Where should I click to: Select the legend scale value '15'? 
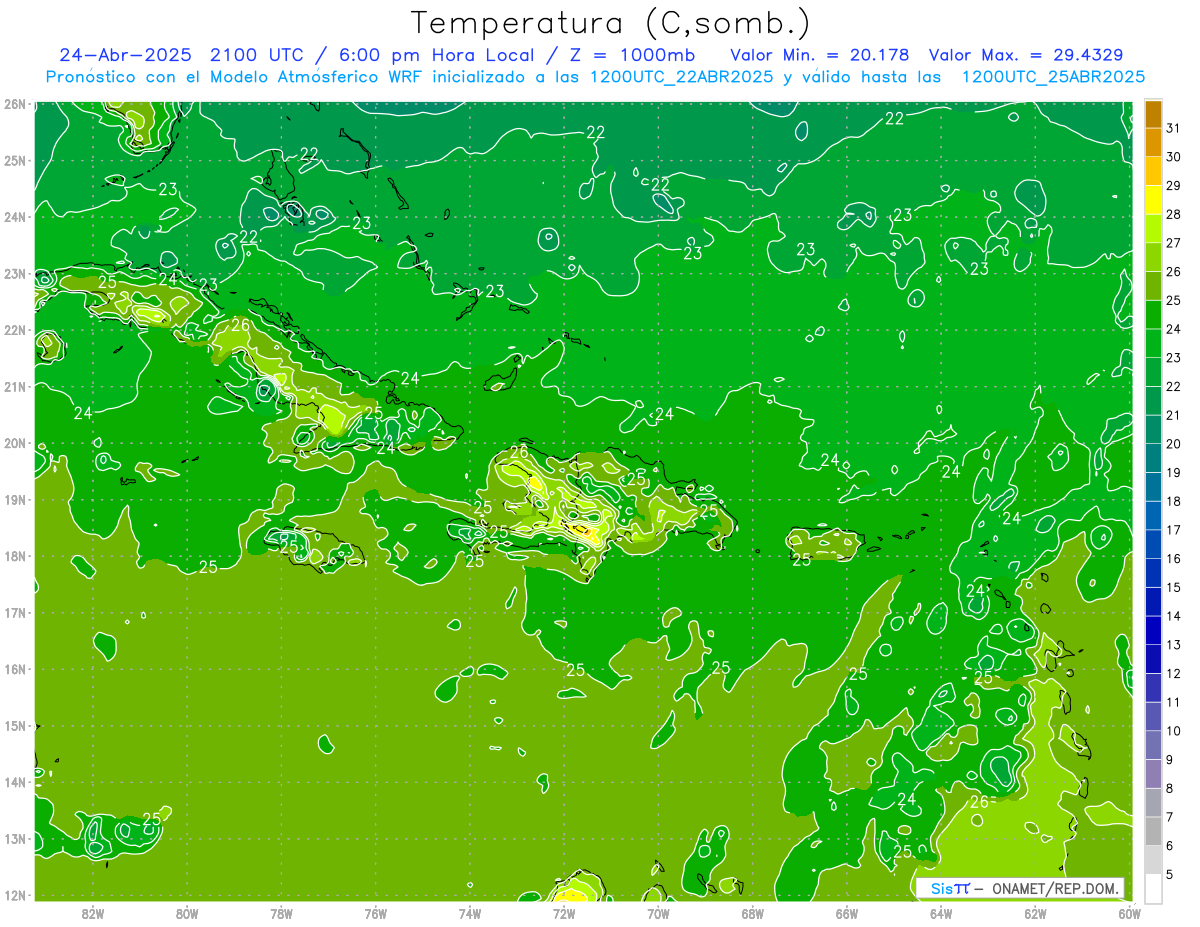coord(1174,587)
